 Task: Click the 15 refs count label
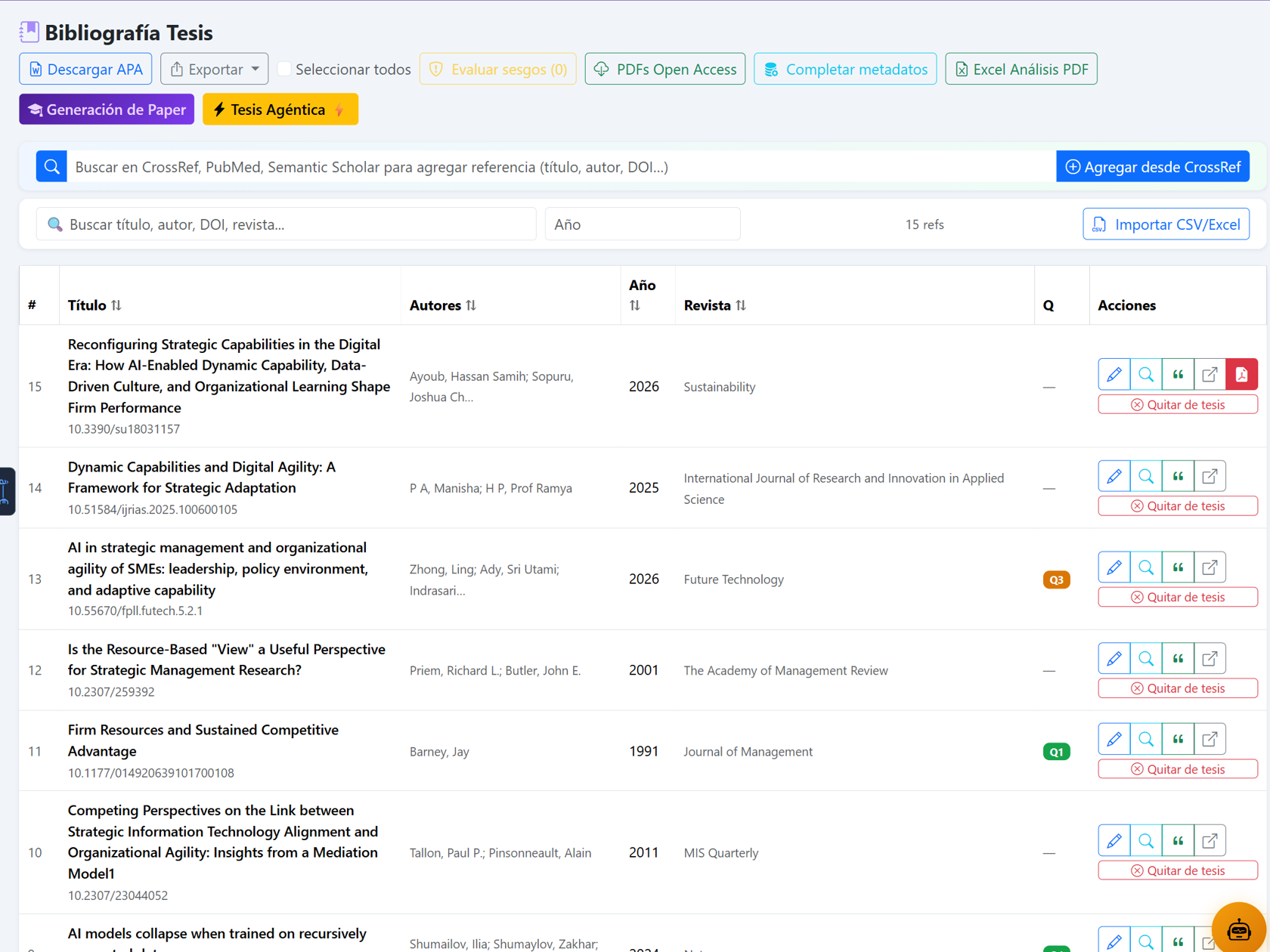point(925,224)
